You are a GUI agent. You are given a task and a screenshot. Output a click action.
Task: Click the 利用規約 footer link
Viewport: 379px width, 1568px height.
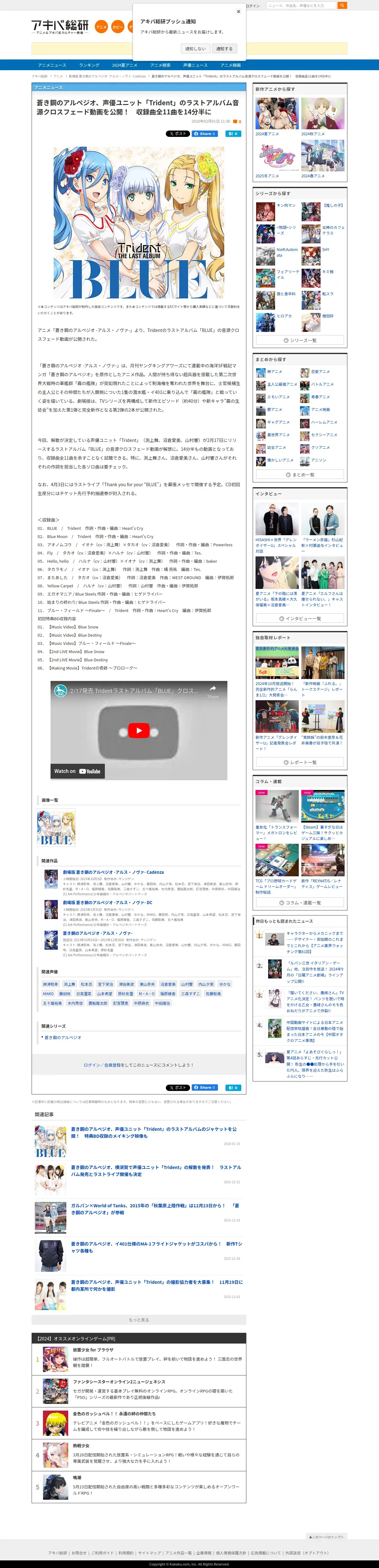tap(126, 1553)
